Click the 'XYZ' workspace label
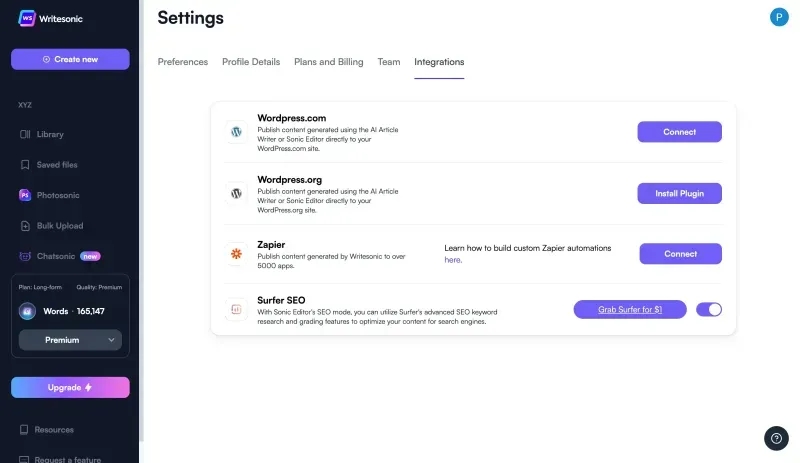Image resolution: width=800 pixels, height=463 pixels. pyautogui.click(x=25, y=105)
